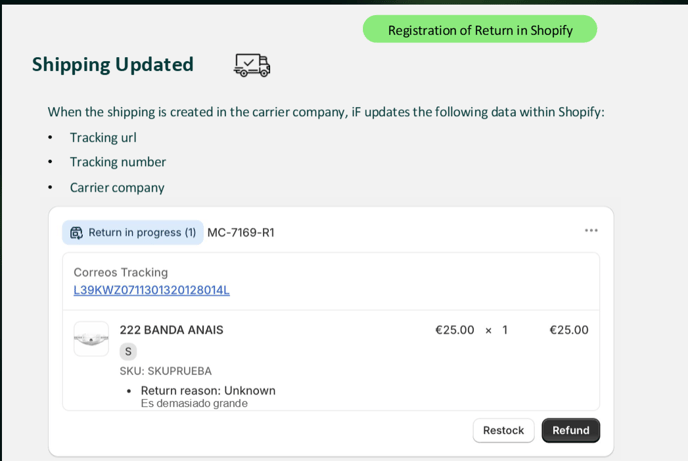Open the 222 BANDA ANAIS product thumbnail
The image size is (688, 461).
(x=91, y=339)
